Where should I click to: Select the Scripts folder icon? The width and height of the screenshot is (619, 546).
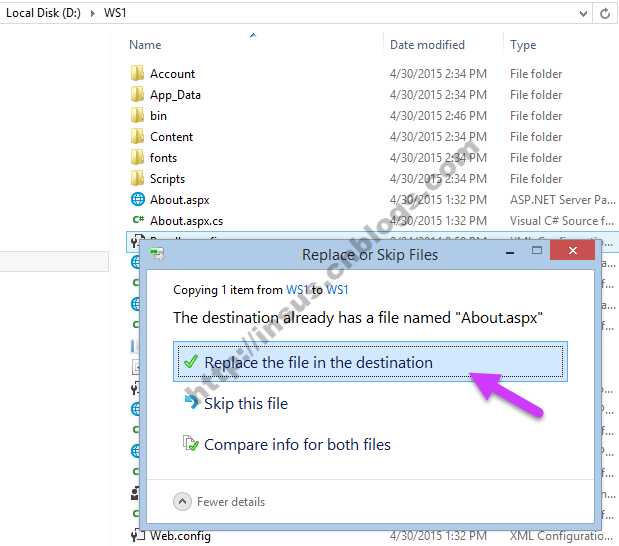[137, 178]
